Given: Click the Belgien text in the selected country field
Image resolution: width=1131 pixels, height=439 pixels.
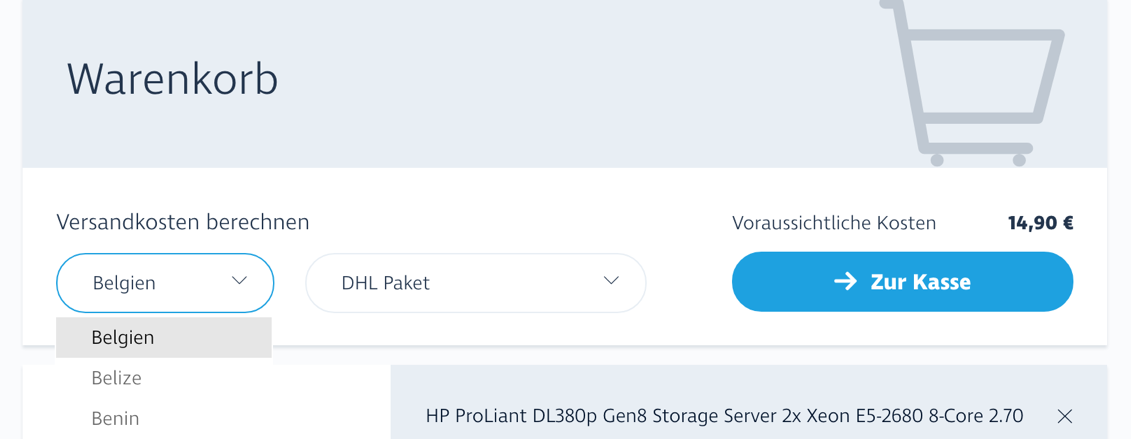Looking at the screenshot, I should click(124, 283).
